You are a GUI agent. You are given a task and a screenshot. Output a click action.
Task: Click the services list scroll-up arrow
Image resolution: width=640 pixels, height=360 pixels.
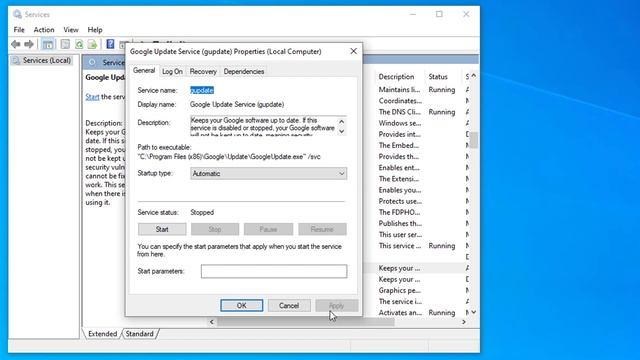click(473, 76)
